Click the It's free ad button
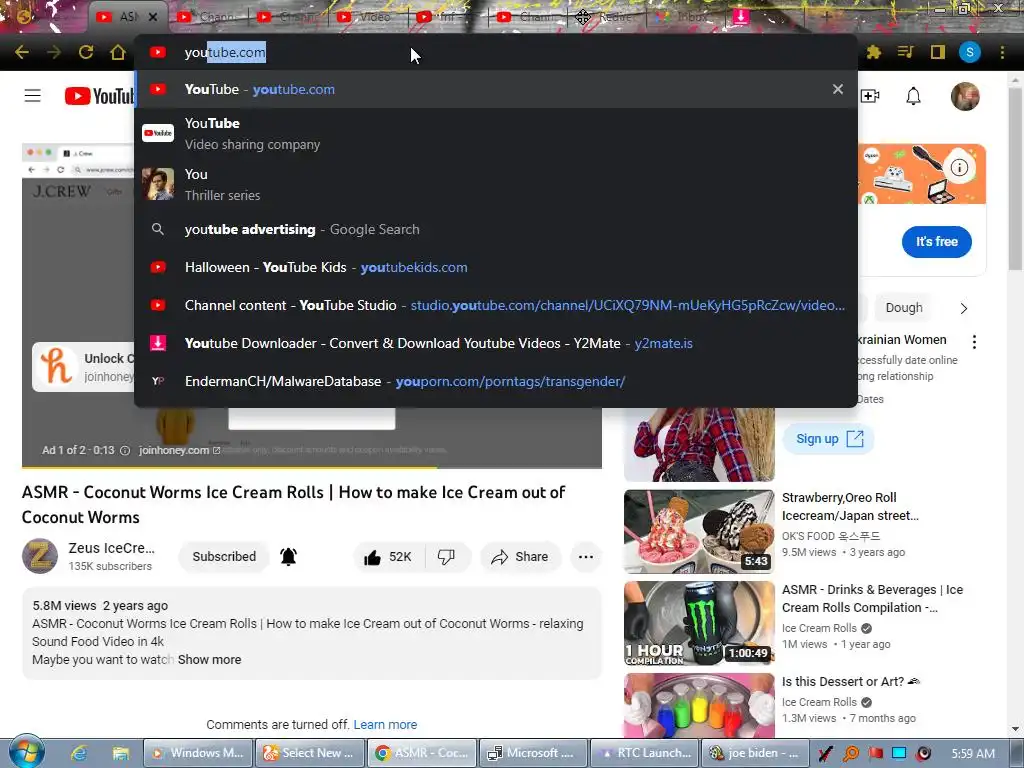Image resolution: width=1024 pixels, height=768 pixels. 936,242
